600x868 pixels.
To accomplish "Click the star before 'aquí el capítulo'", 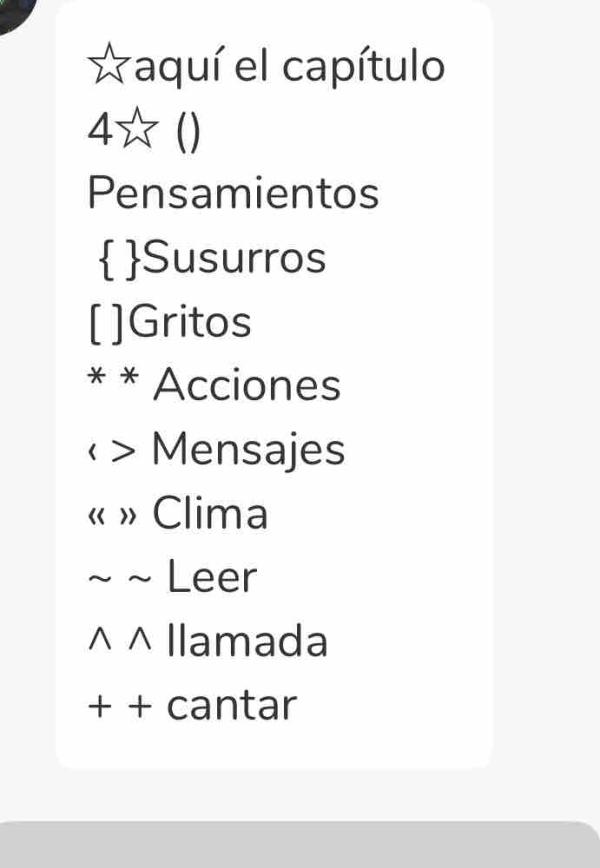I will 110,64.
